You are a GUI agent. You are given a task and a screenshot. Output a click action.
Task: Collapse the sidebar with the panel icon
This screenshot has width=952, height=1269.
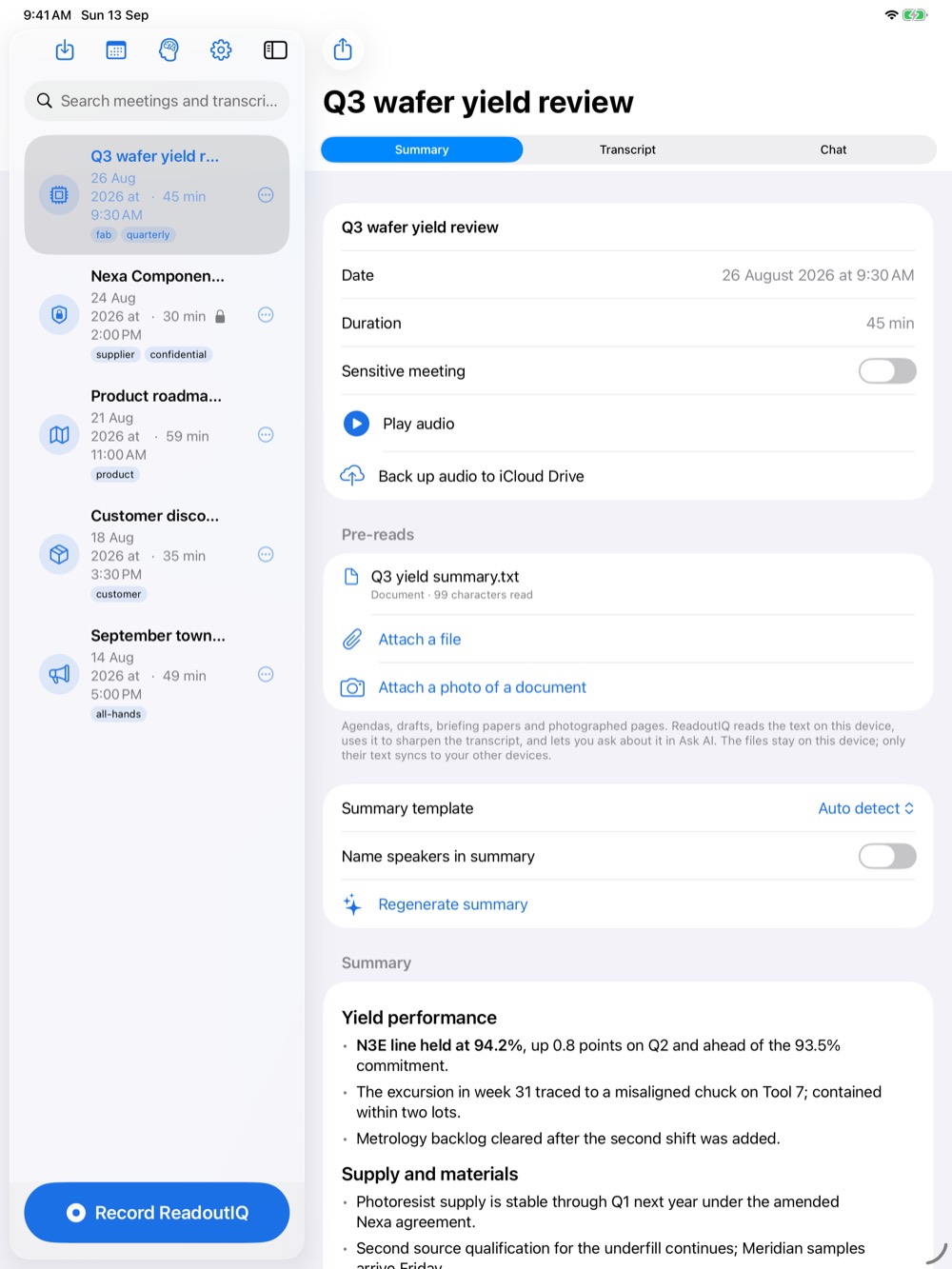pyautogui.click(x=275, y=50)
